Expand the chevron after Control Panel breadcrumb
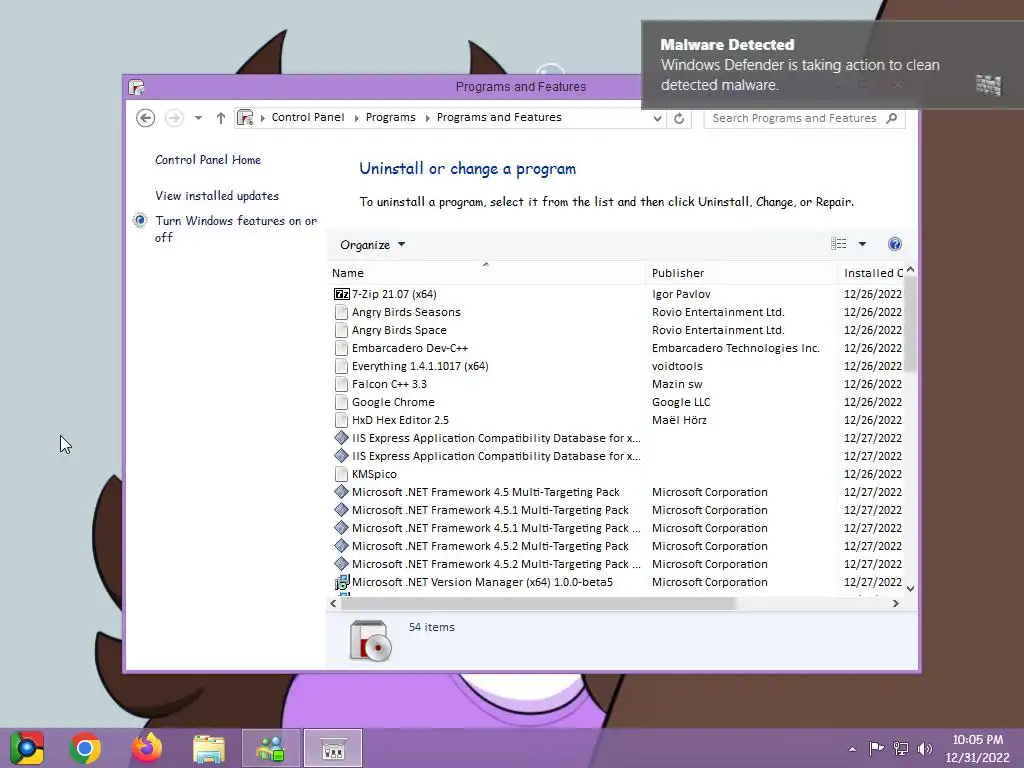1024x768 pixels. [356, 118]
